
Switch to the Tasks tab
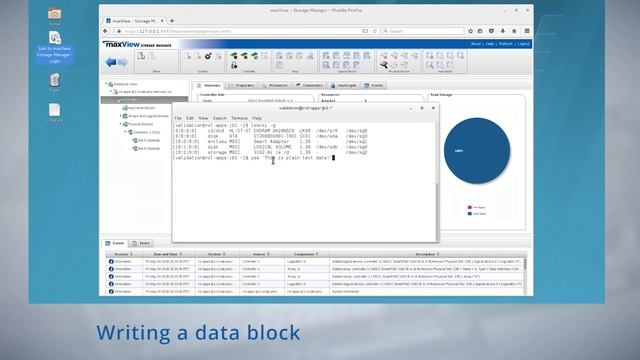(141, 243)
